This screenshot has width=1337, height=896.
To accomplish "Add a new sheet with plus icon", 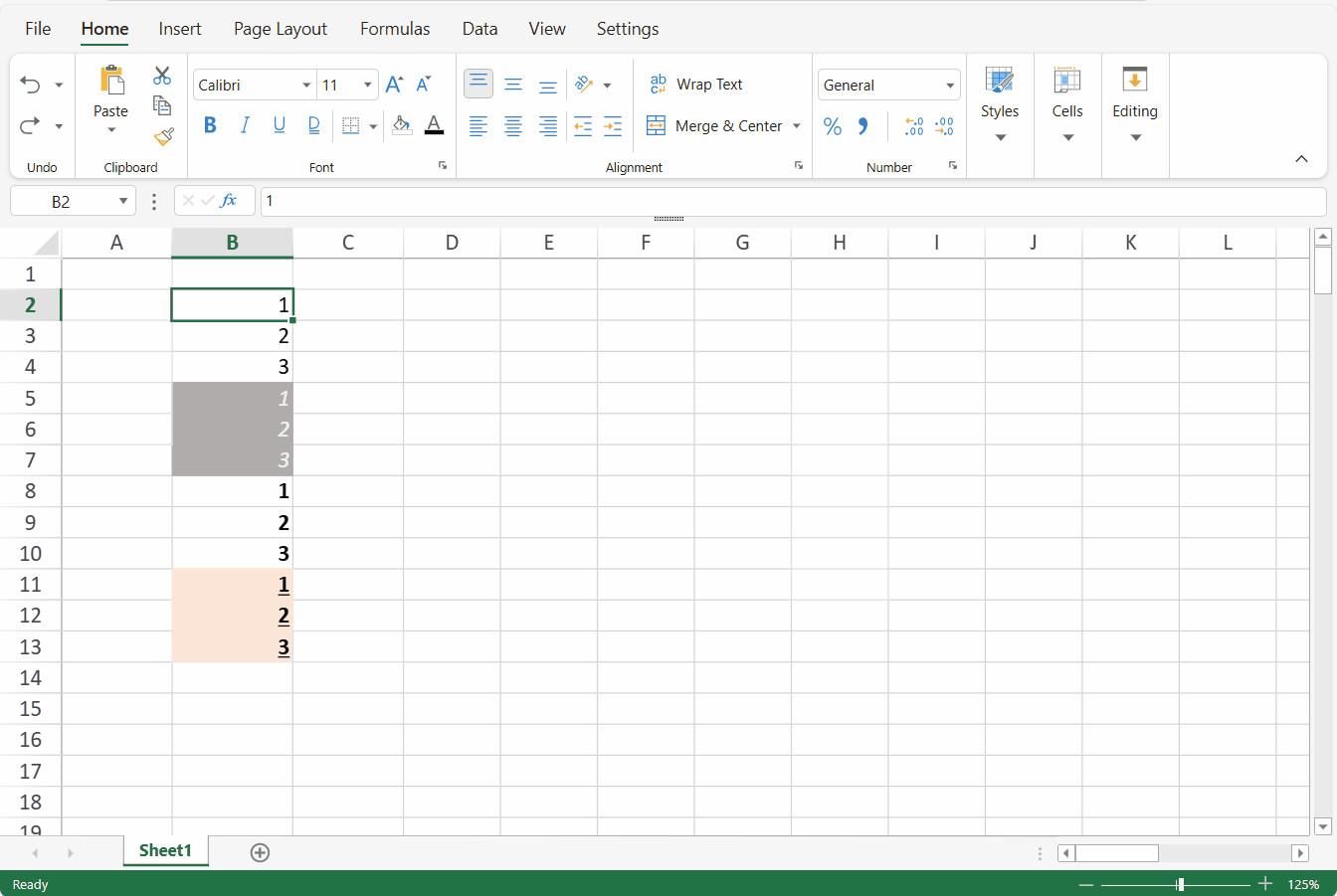I will (x=260, y=852).
